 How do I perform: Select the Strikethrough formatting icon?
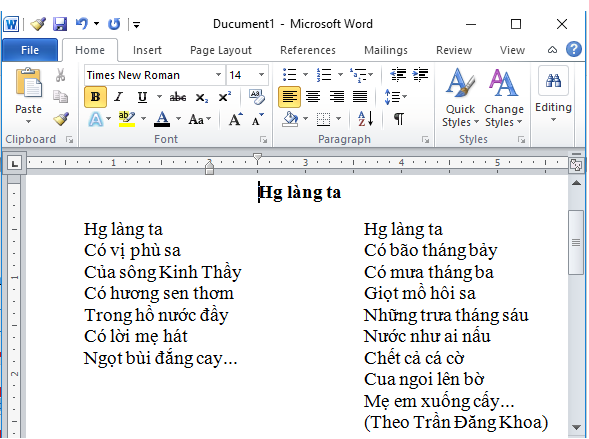[177, 97]
